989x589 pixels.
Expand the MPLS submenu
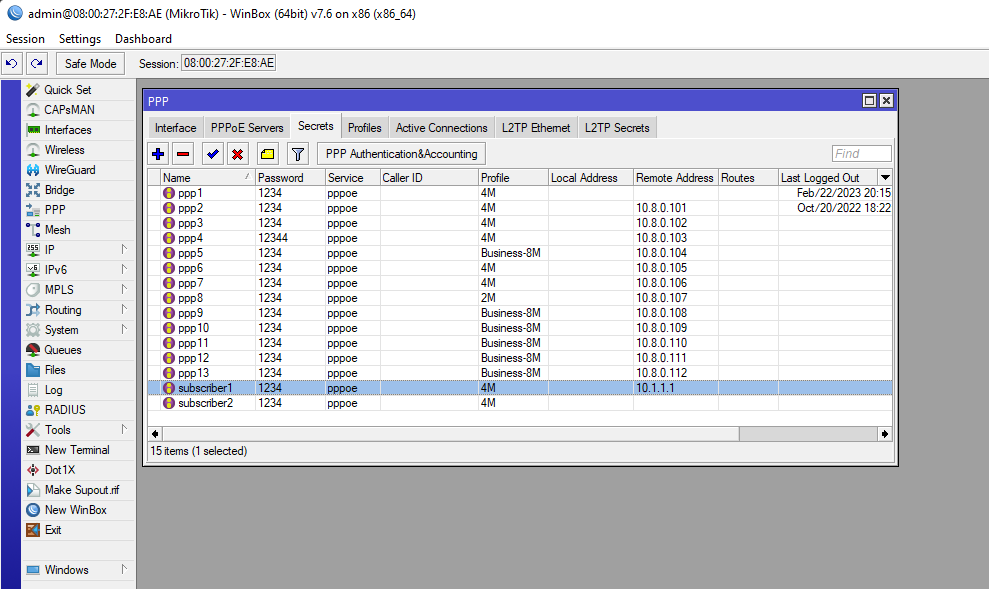click(79, 290)
